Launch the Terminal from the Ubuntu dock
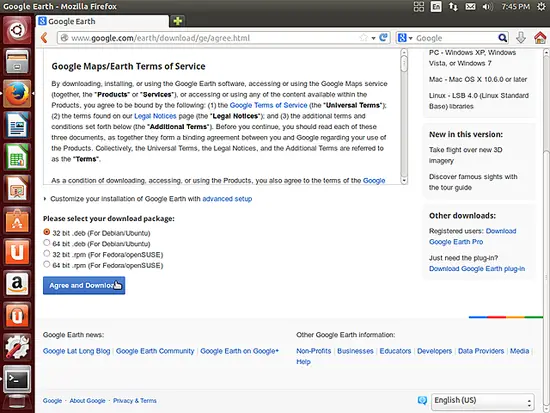 coord(17,379)
